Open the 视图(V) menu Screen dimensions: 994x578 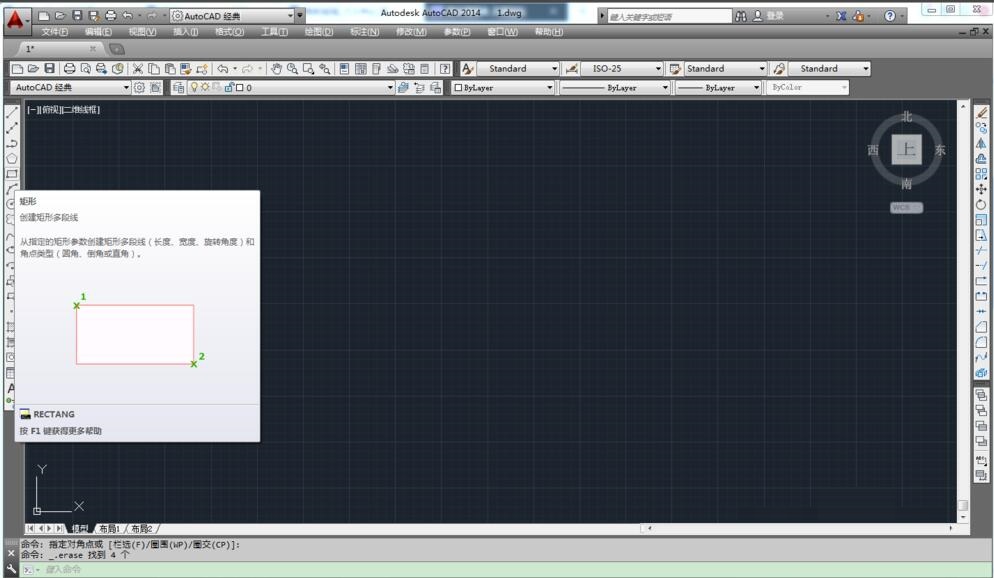[142, 32]
